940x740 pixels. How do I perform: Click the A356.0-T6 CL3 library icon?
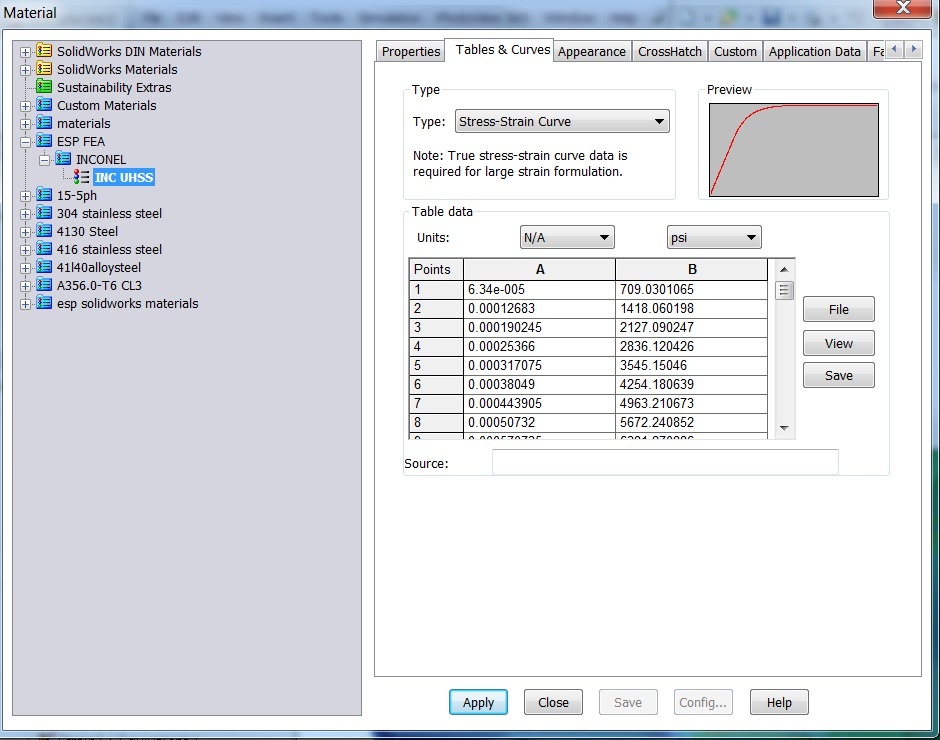[x=44, y=285]
